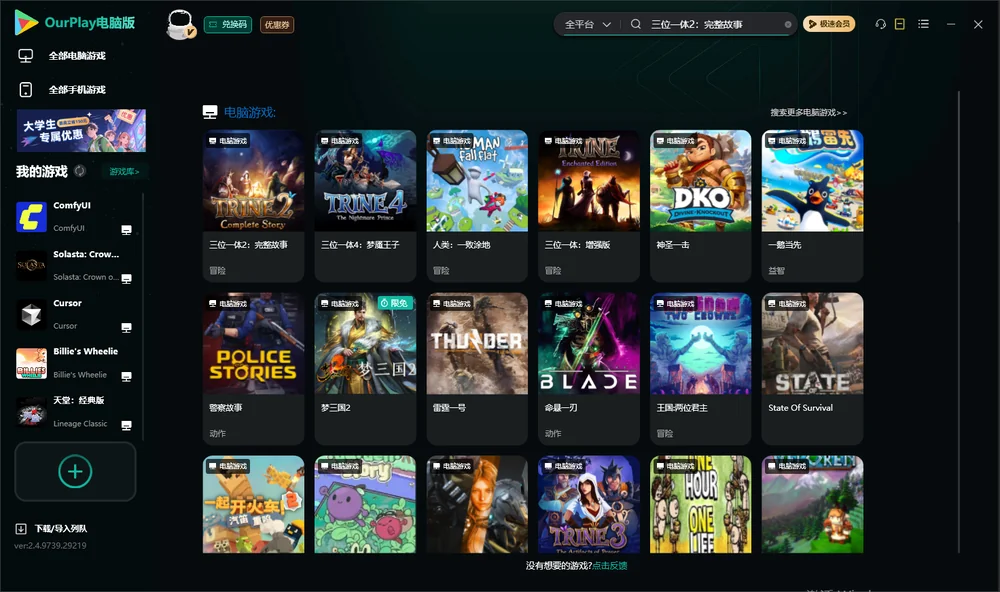
Task: Open Thunder 雷霆一号 game card
Action: (x=477, y=368)
